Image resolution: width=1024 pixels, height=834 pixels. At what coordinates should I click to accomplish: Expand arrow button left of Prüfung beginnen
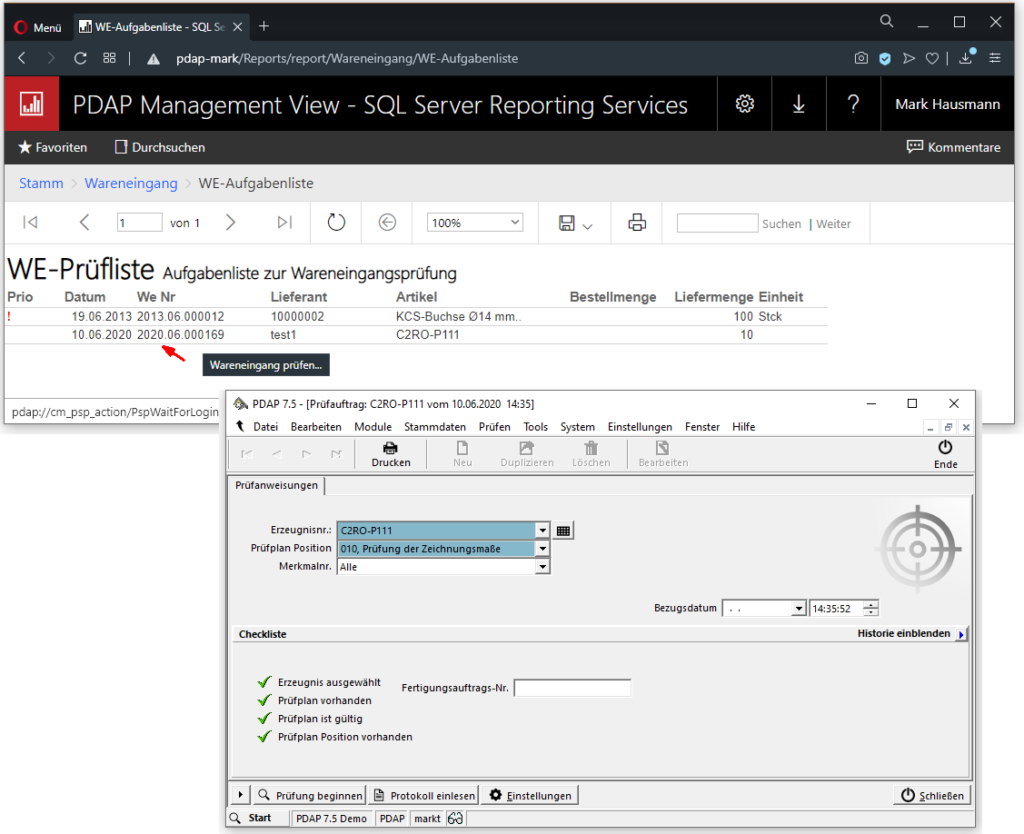point(240,795)
